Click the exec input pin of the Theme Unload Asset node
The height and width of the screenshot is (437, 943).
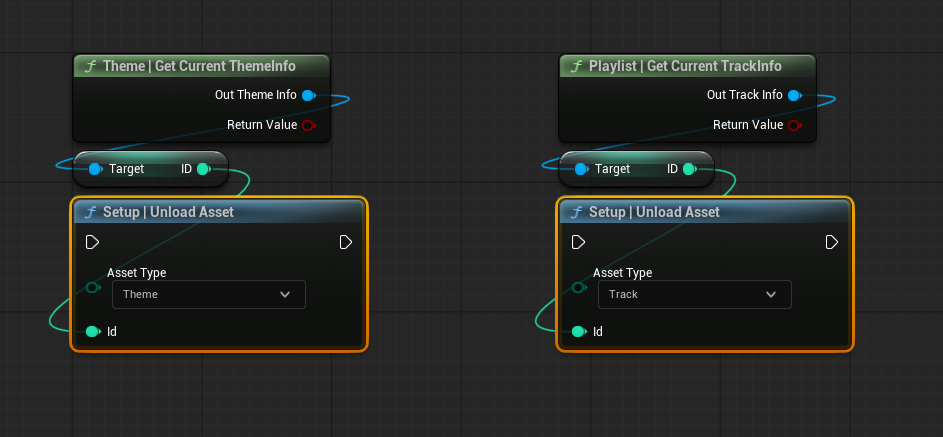92,242
